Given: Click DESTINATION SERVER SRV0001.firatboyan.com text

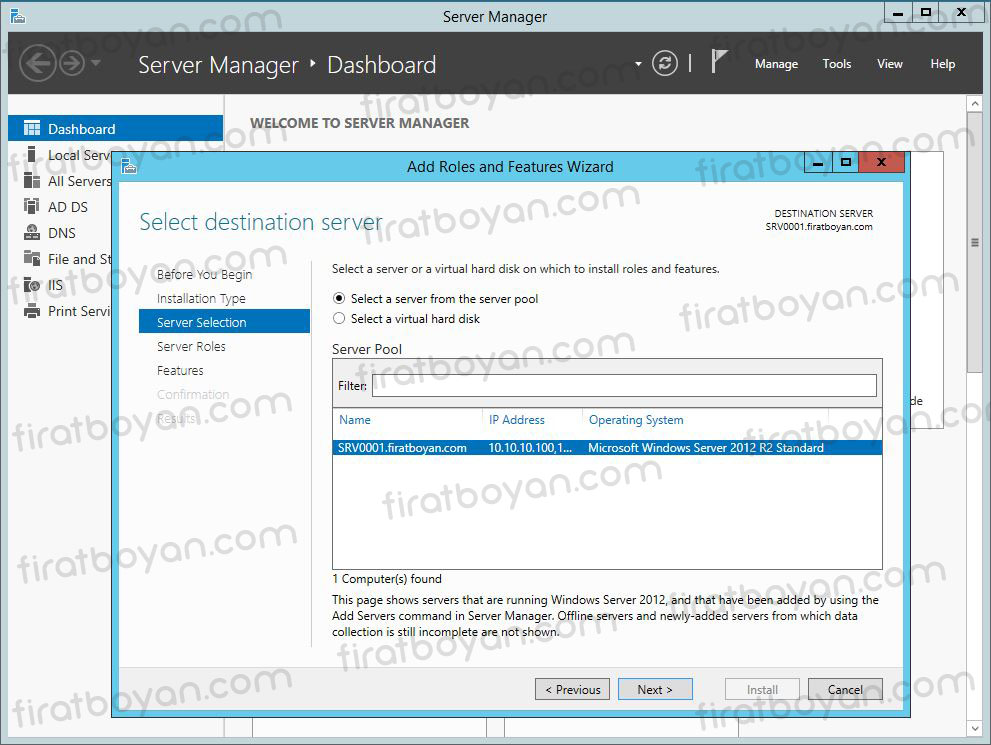Looking at the screenshot, I should tap(819, 220).
